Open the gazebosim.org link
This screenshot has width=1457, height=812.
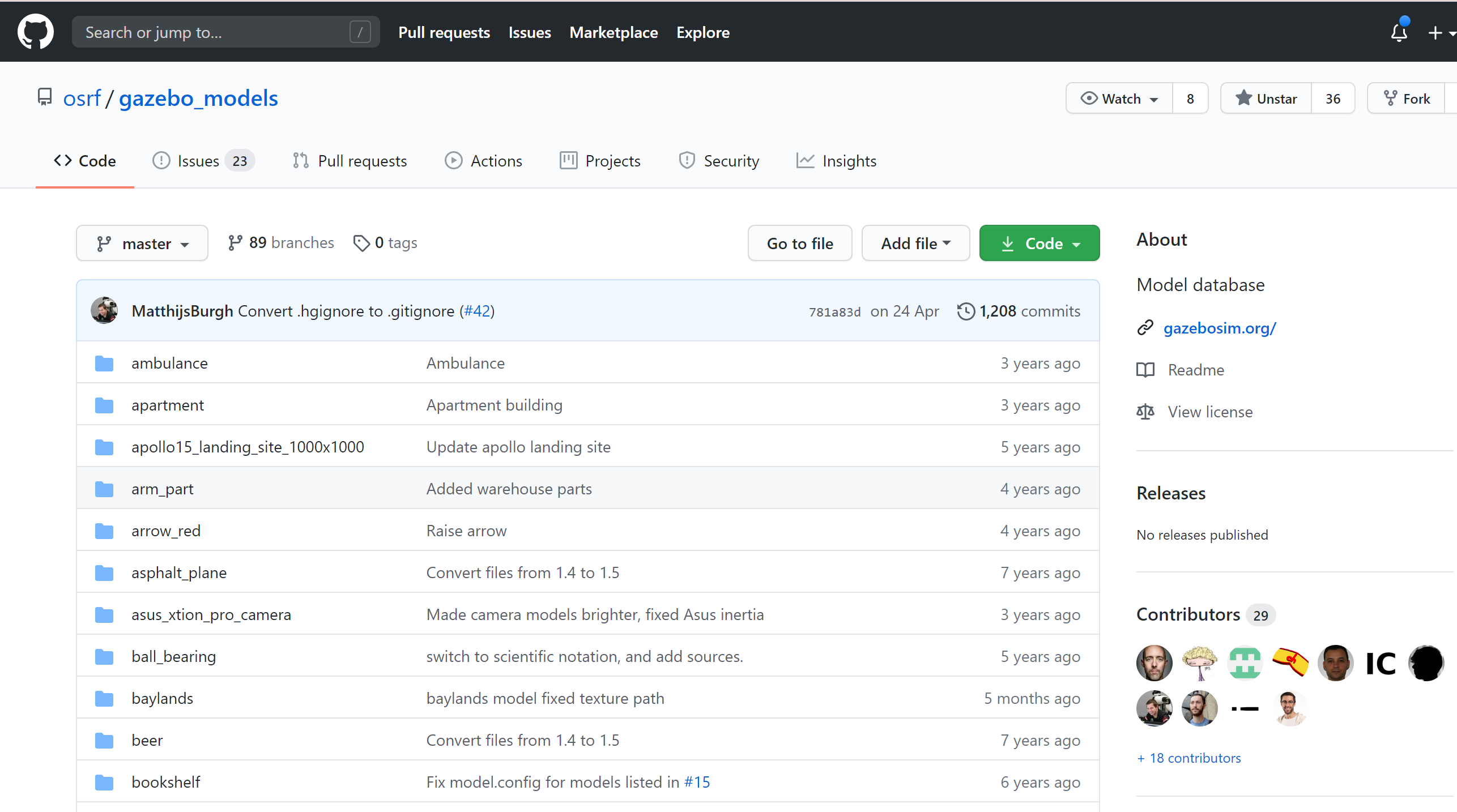click(x=1219, y=328)
